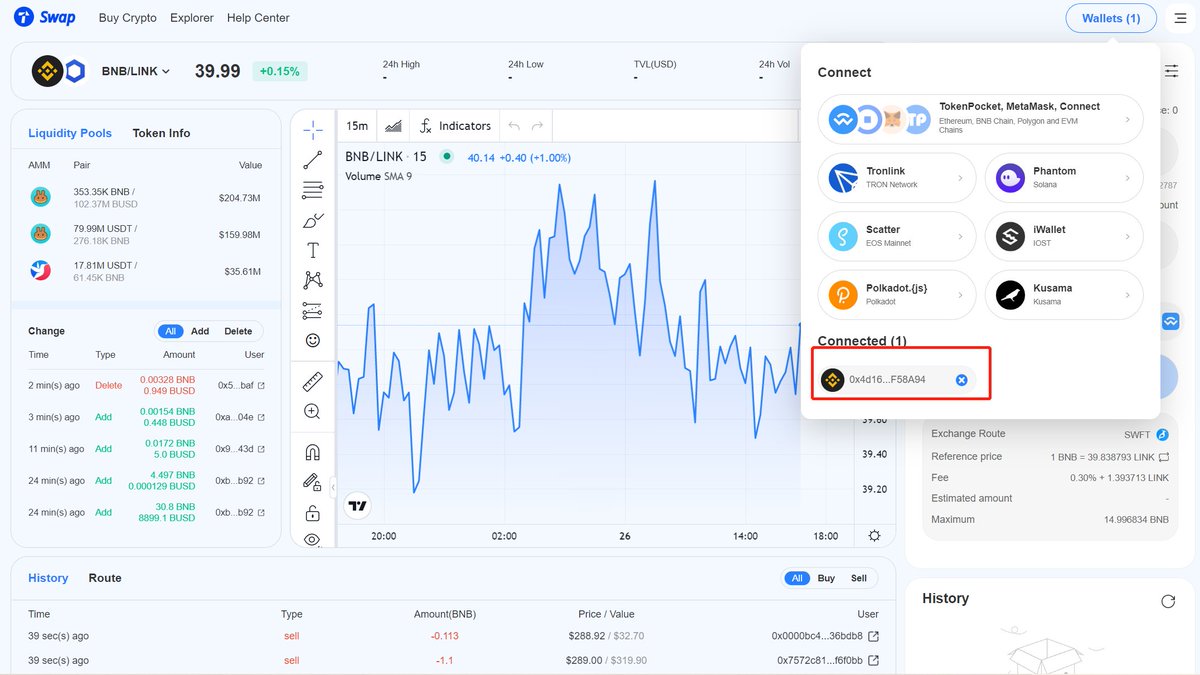Open external link for 0x5...baf
This screenshot has height=675, width=1200.
pos(261,385)
